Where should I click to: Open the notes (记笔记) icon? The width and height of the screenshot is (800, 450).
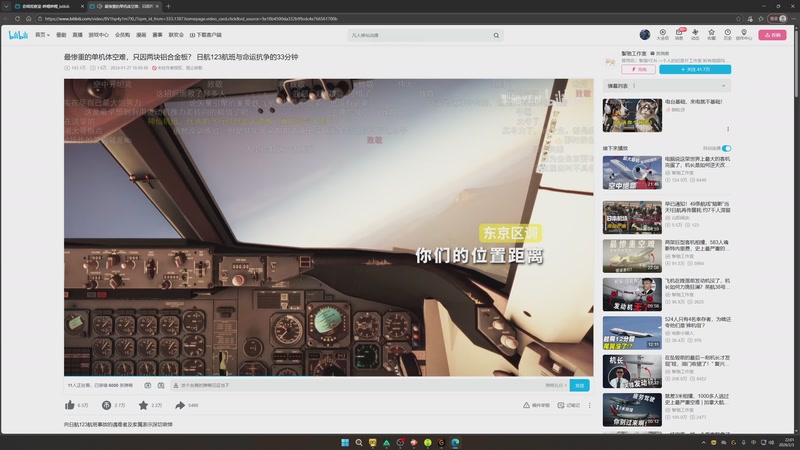tap(561, 405)
